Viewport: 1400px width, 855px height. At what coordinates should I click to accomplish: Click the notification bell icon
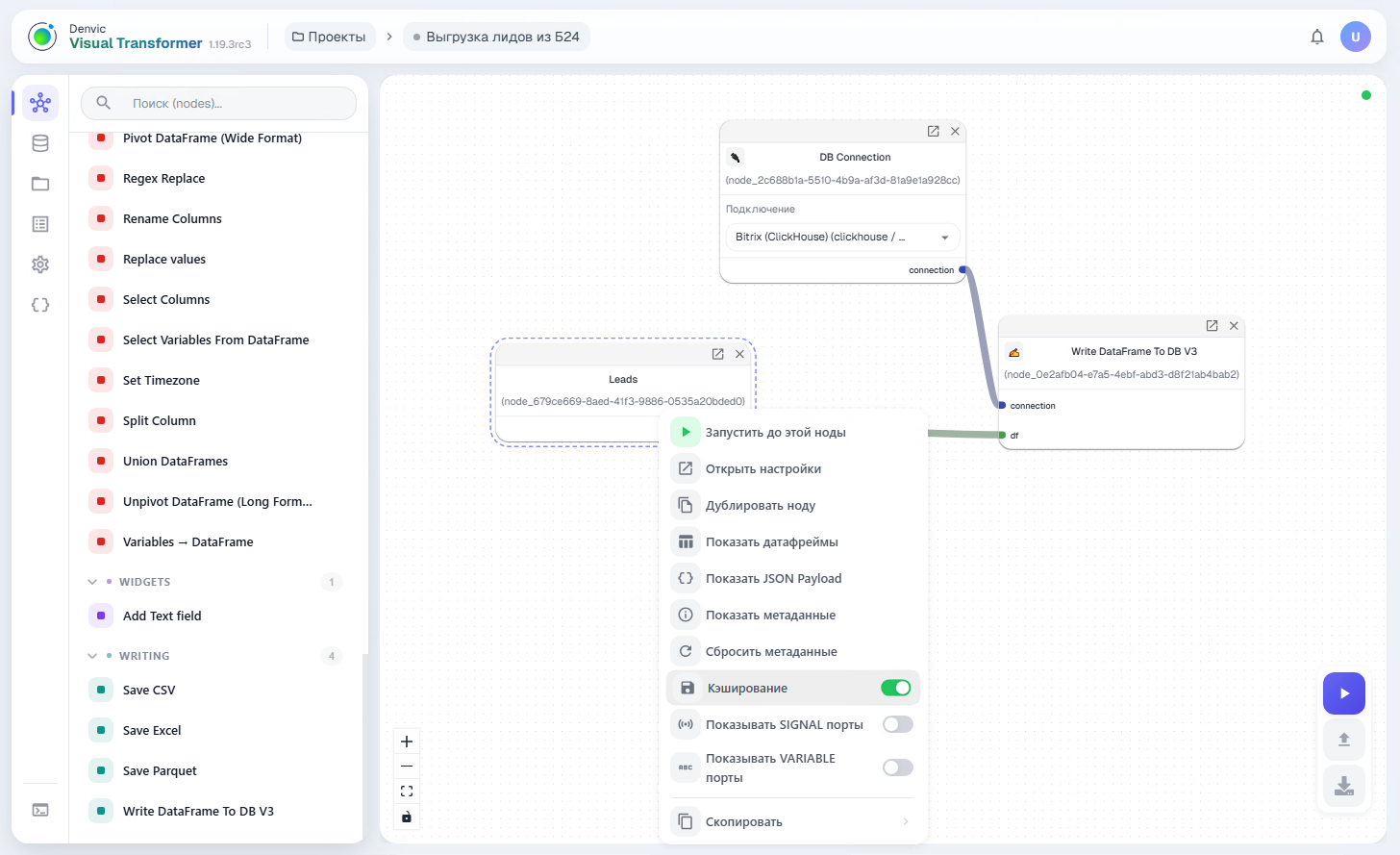click(1317, 37)
